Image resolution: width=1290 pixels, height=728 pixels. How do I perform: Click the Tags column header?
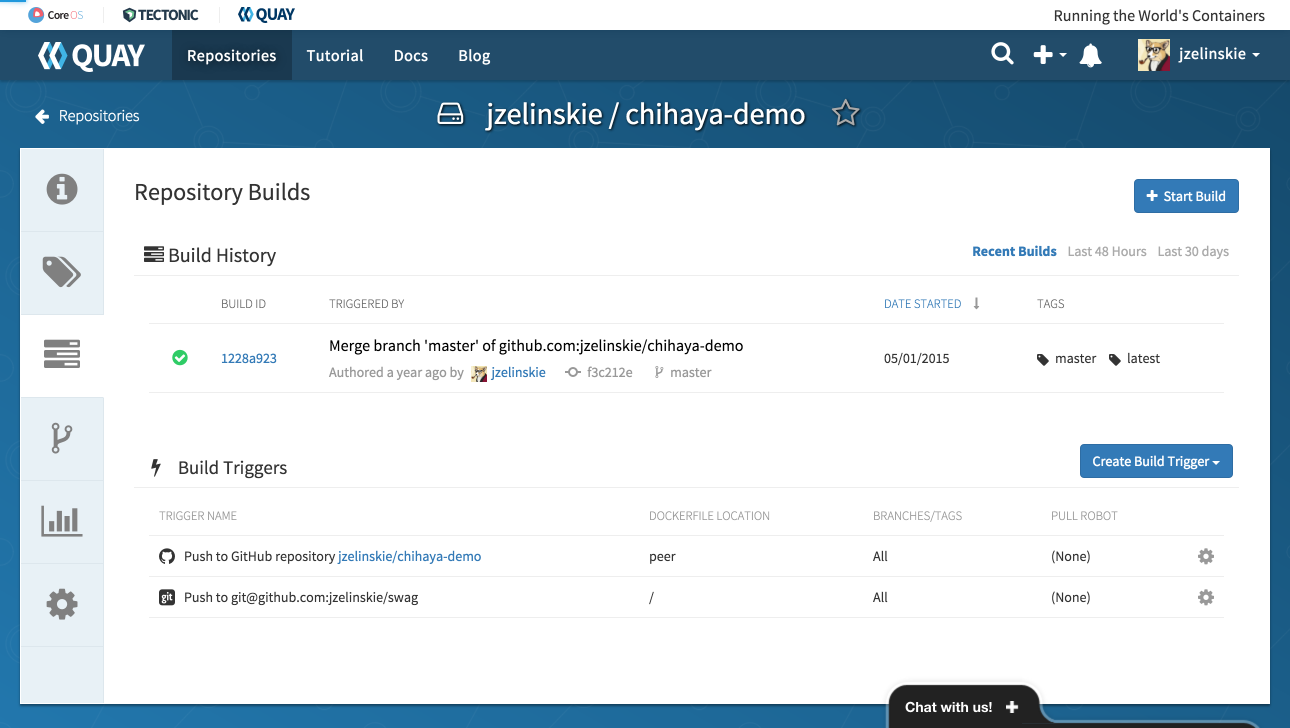pyautogui.click(x=1051, y=304)
